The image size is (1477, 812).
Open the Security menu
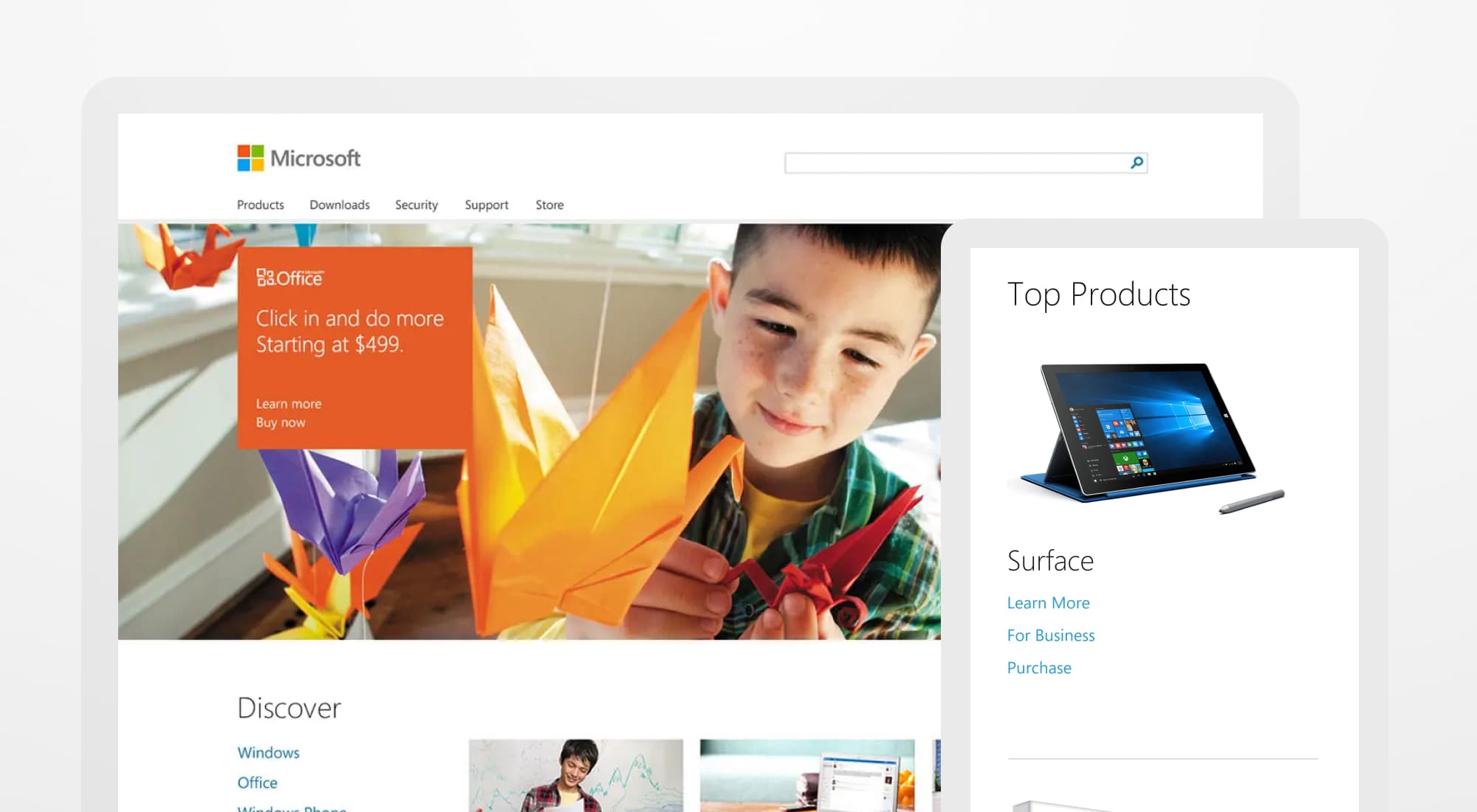(417, 204)
